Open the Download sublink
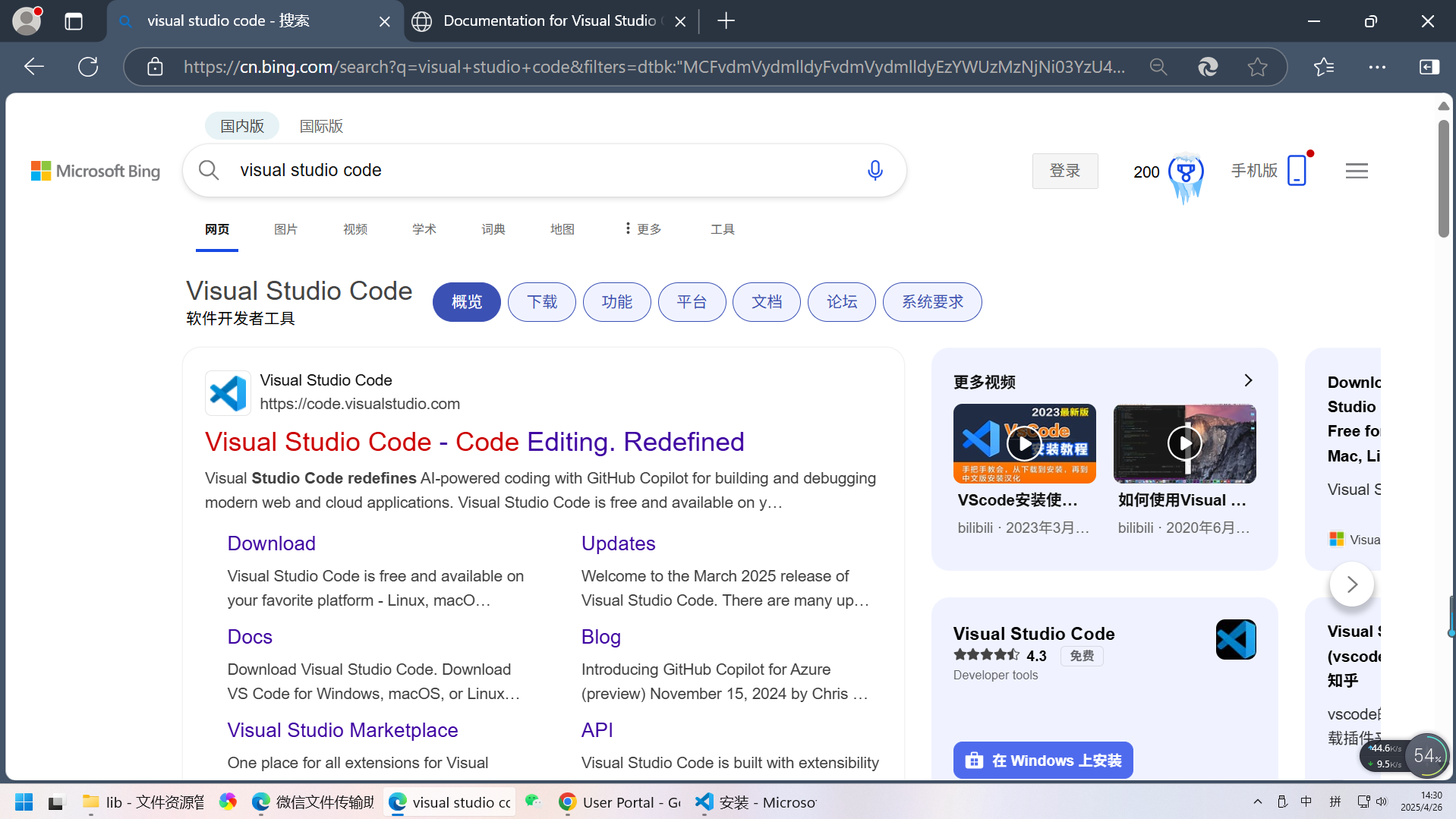The height and width of the screenshot is (819, 1456). [272, 543]
